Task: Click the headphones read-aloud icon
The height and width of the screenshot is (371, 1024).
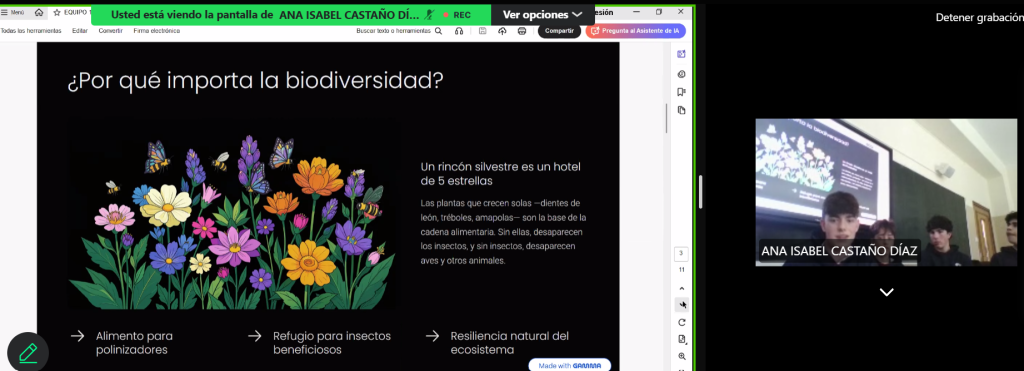Action: [459, 31]
